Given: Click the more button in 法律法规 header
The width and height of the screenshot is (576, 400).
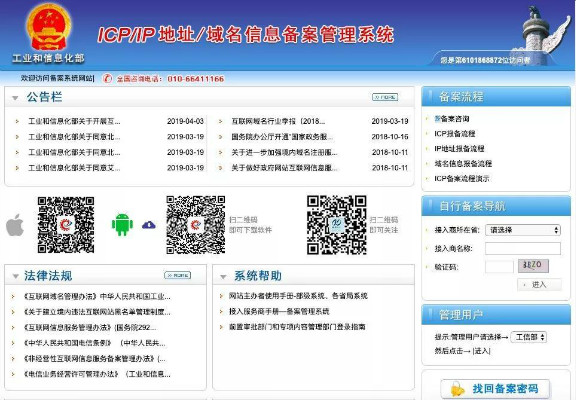Looking at the screenshot, I should (177, 275).
